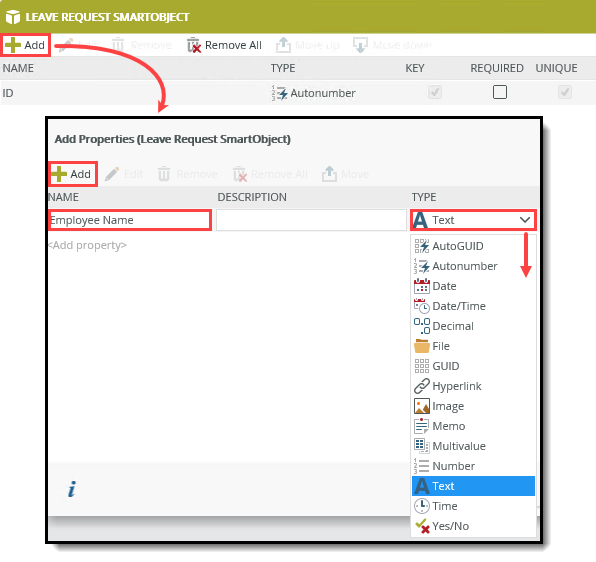Click the NAME column header in dialog

click(64, 197)
